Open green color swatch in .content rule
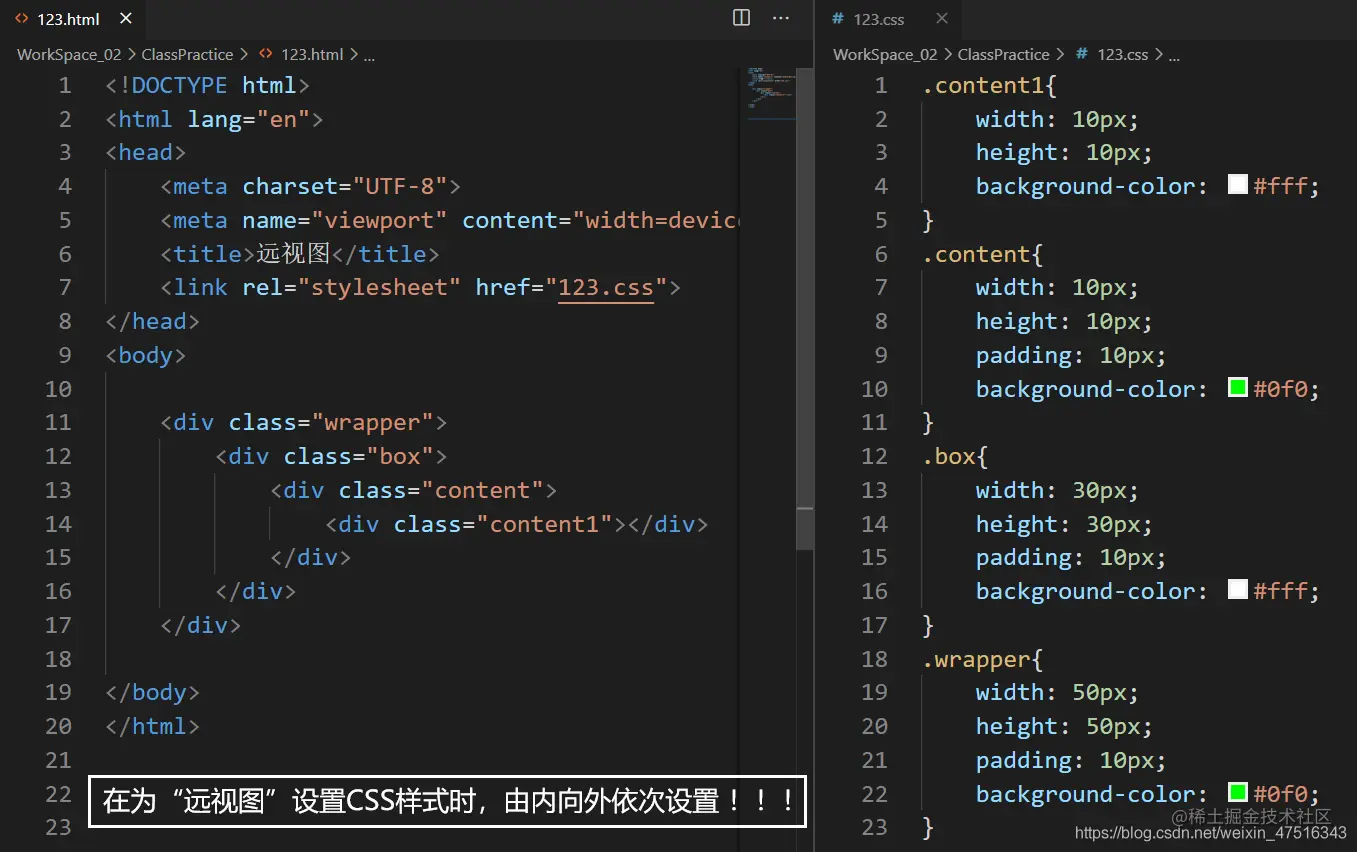The height and width of the screenshot is (852, 1357). (x=1238, y=388)
